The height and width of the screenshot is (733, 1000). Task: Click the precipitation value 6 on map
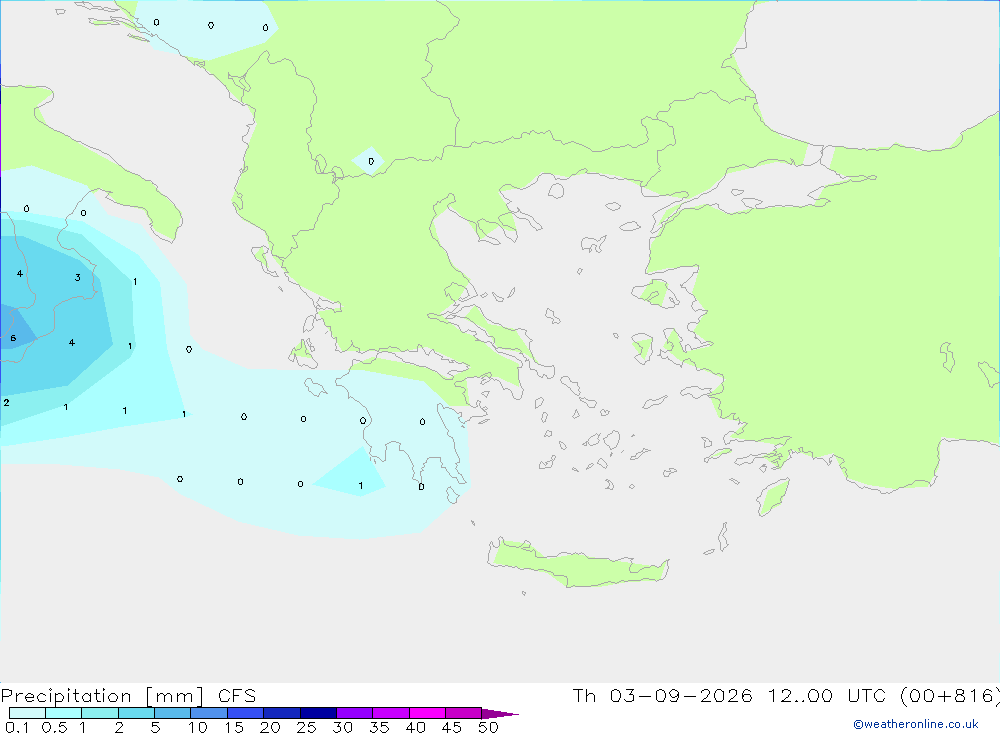tap(13, 338)
